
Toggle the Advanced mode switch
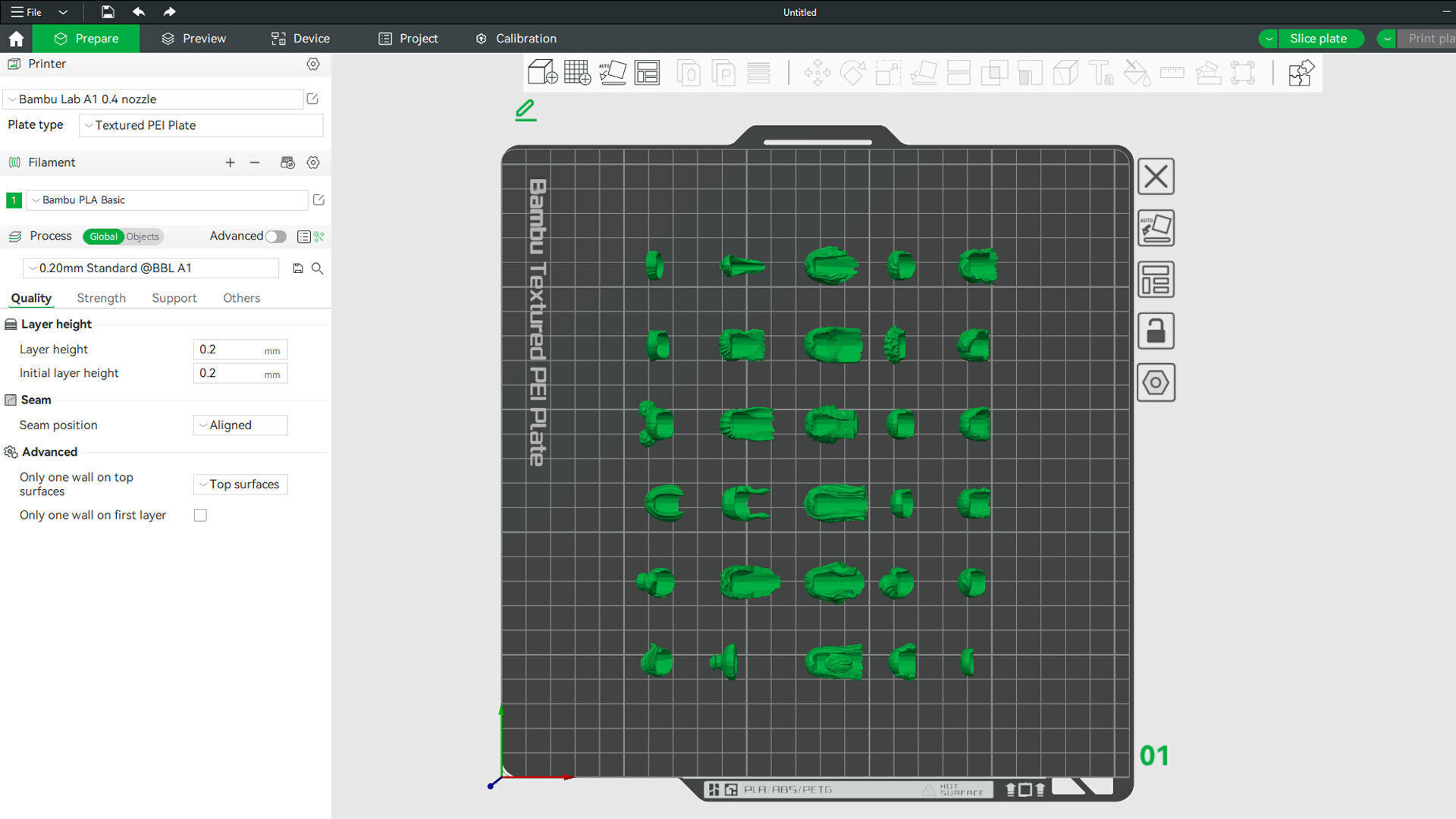275,237
